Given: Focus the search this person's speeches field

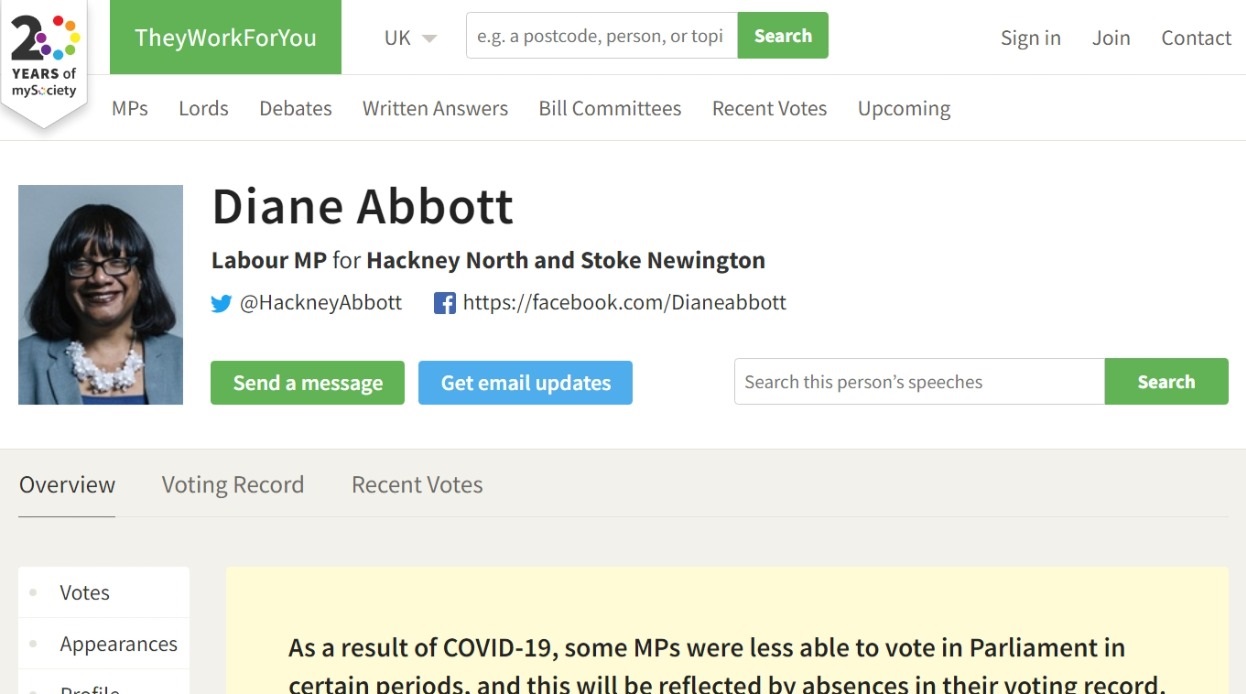Looking at the screenshot, I should [919, 382].
